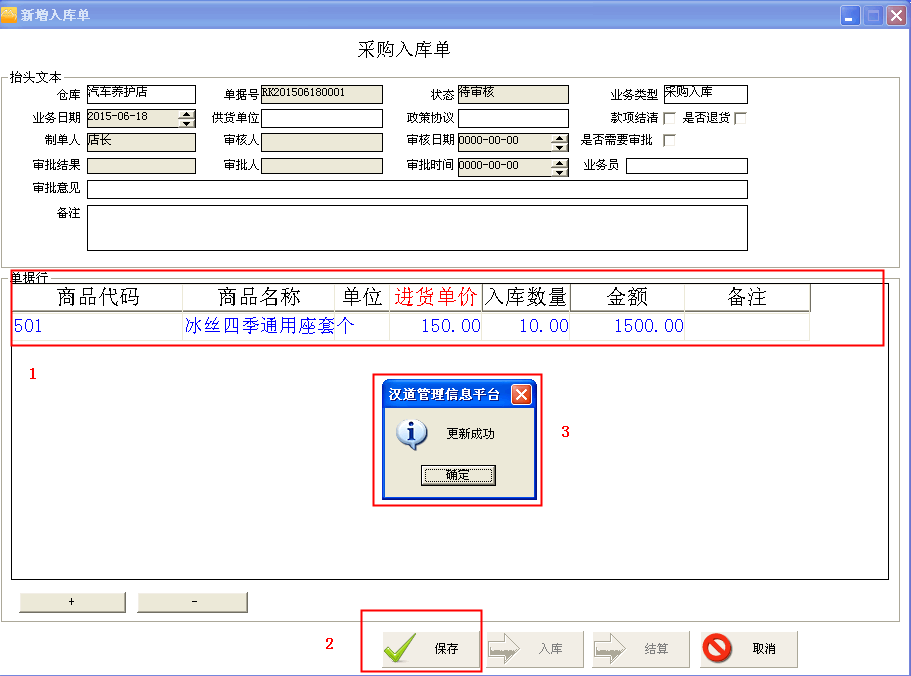Increase 审核日期 with up spinner arrow
The width and height of the screenshot is (911, 676).
(x=559, y=138)
